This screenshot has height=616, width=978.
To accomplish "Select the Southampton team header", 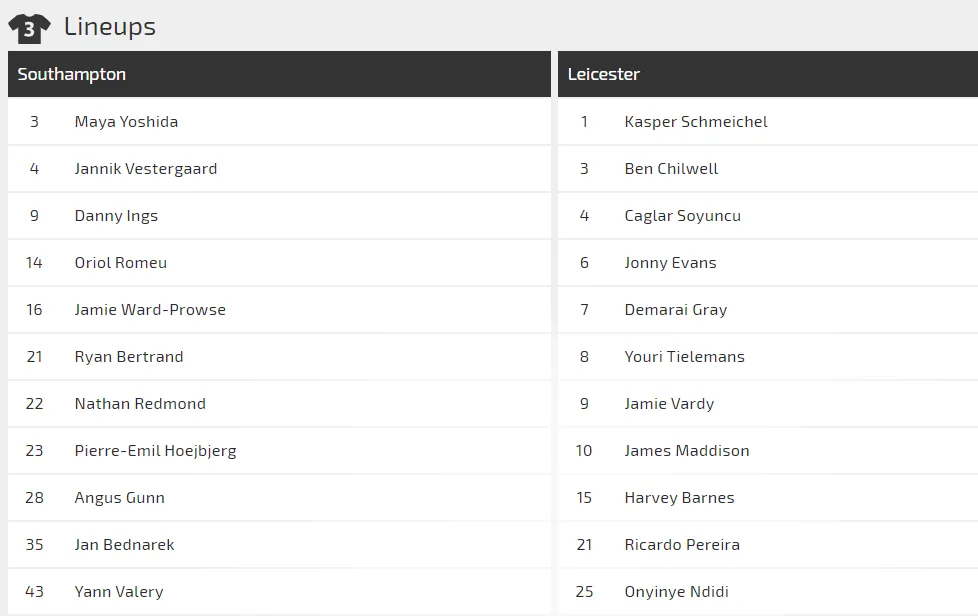I will coord(72,74).
